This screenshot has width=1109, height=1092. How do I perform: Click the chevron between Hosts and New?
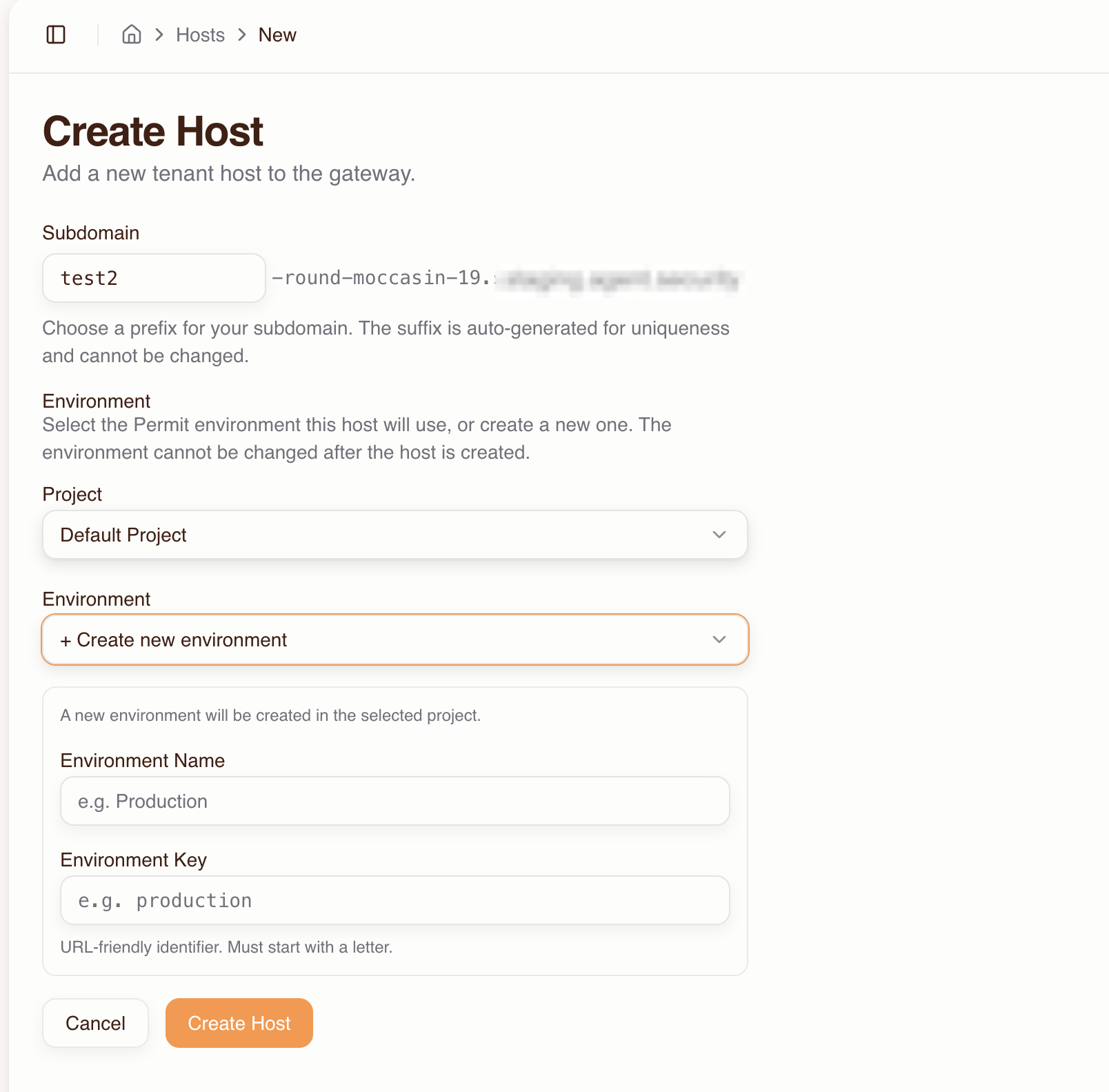pos(241,34)
